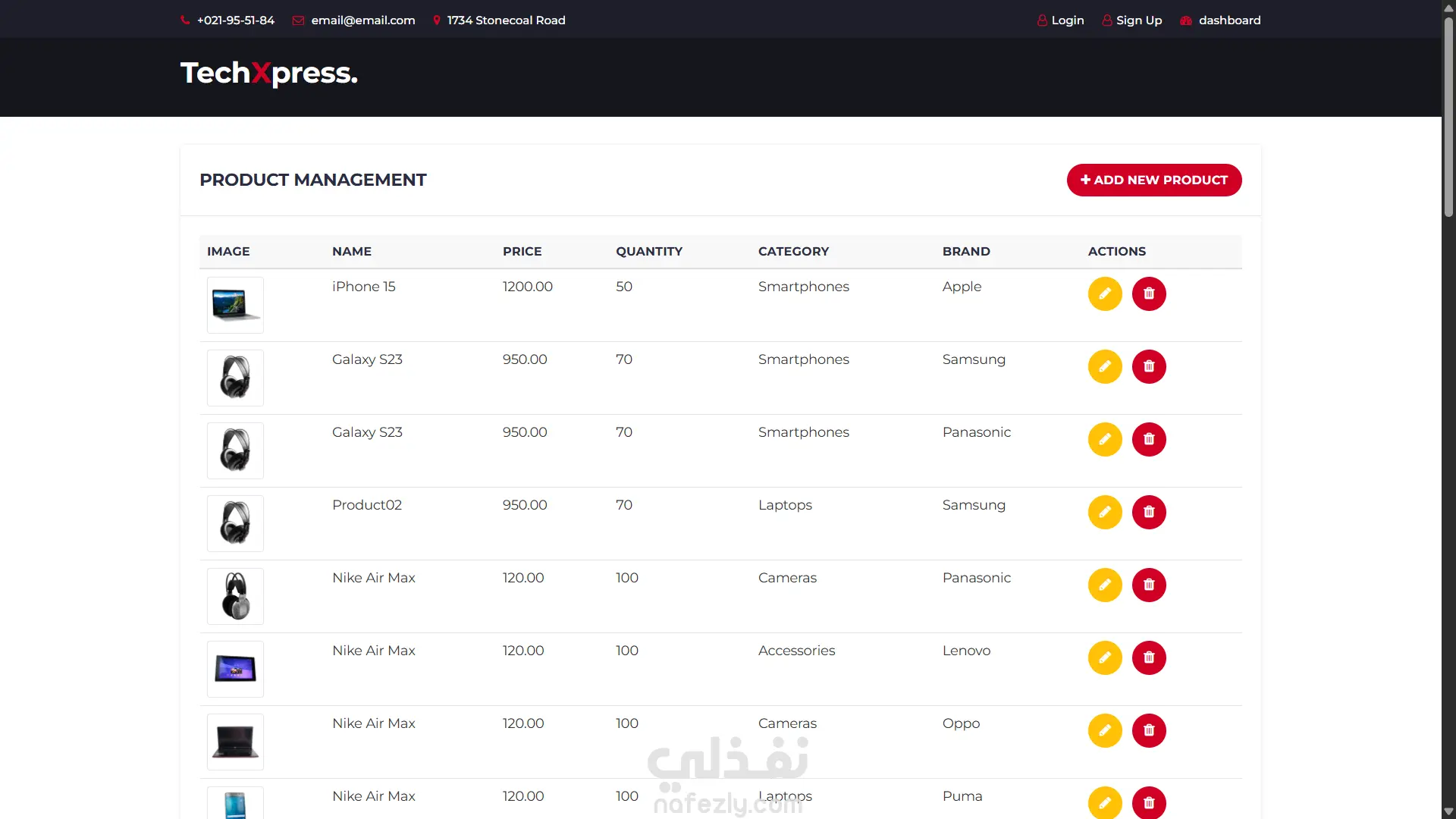Viewport: 1456px width, 819px height.
Task: Go to the dashboard link
Action: [x=1220, y=20]
